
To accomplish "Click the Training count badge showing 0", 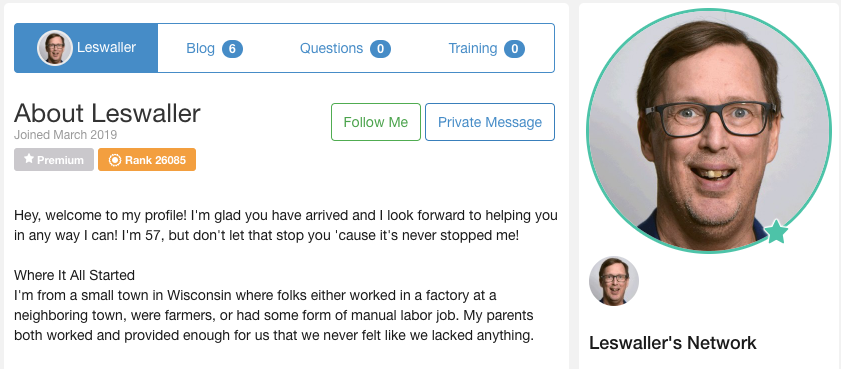I will pos(514,49).
